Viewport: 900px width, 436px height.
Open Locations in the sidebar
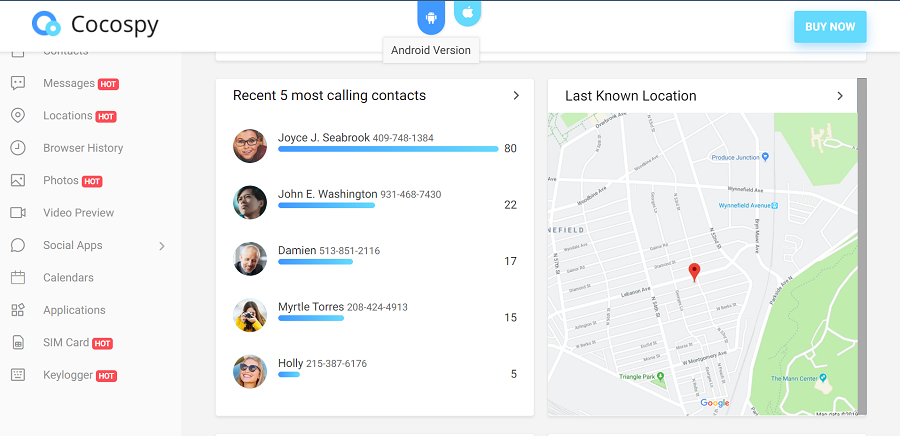68,115
